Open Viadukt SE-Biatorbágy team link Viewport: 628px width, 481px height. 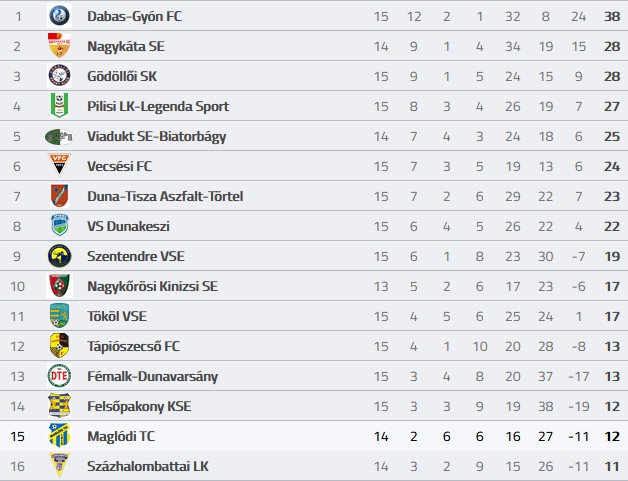(157, 136)
